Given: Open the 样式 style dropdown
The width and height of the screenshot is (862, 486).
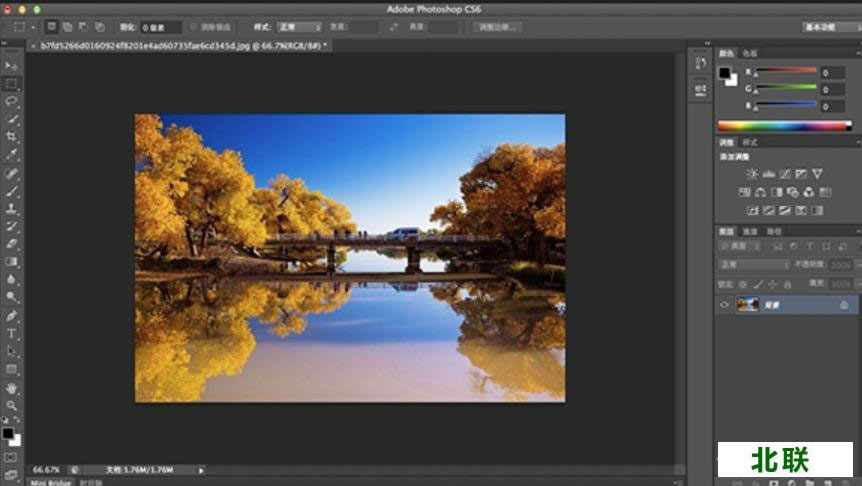Looking at the screenshot, I should coord(299,27).
